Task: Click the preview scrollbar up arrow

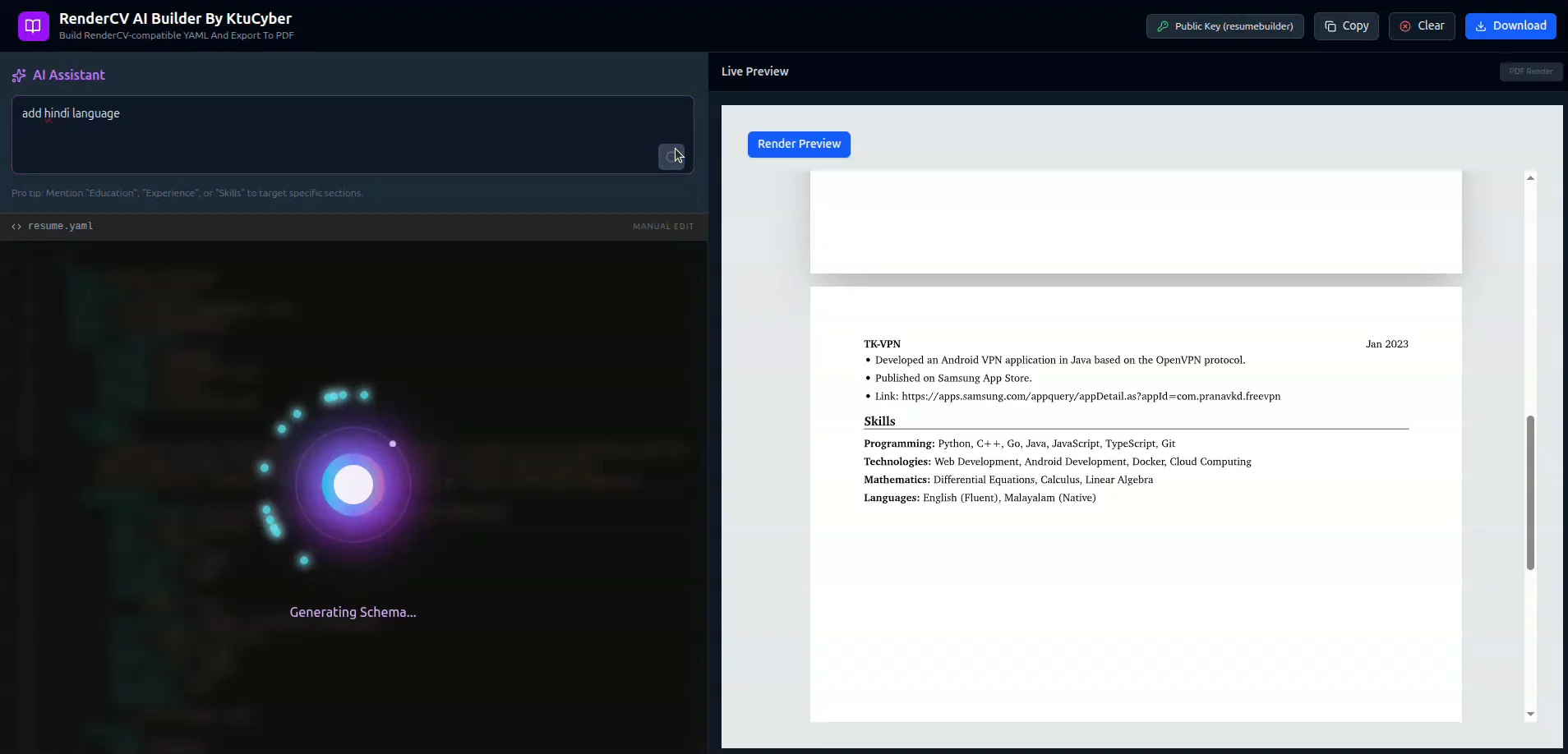Action: pyautogui.click(x=1530, y=177)
